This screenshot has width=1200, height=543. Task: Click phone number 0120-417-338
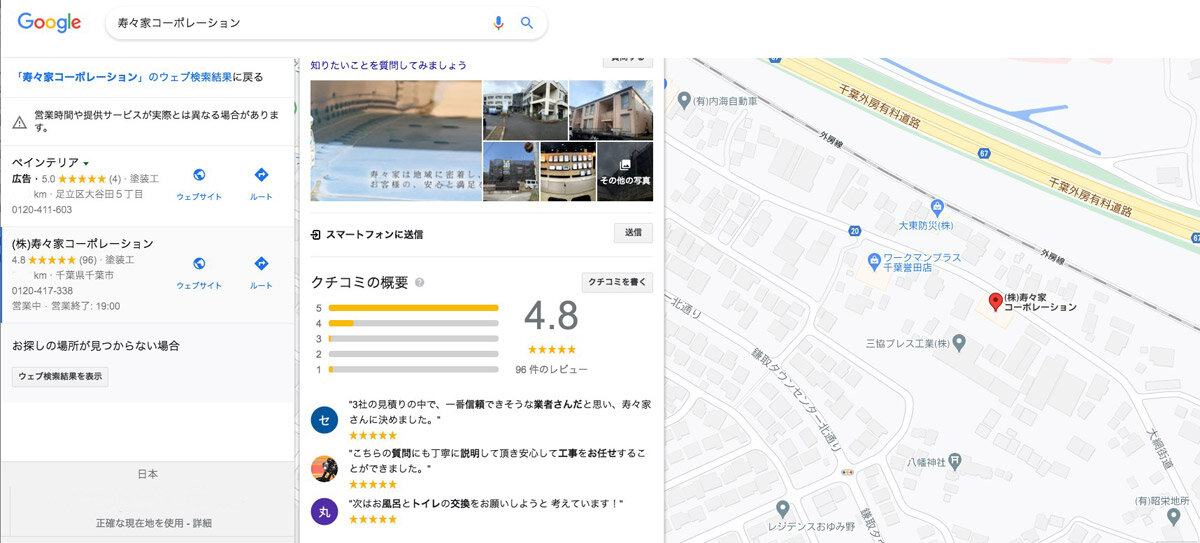[x=42, y=291]
